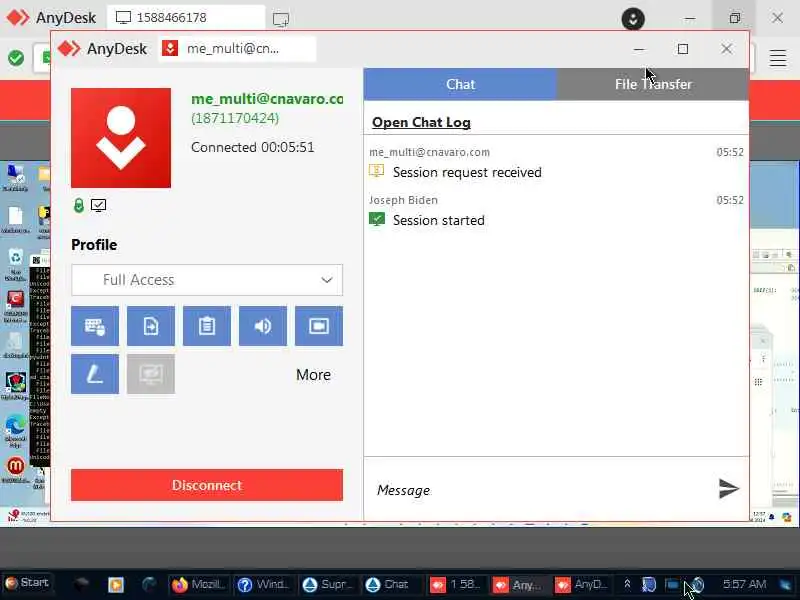The width and height of the screenshot is (800, 600).
Task: Toggle file transfer permission button
Action: [151, 326]
